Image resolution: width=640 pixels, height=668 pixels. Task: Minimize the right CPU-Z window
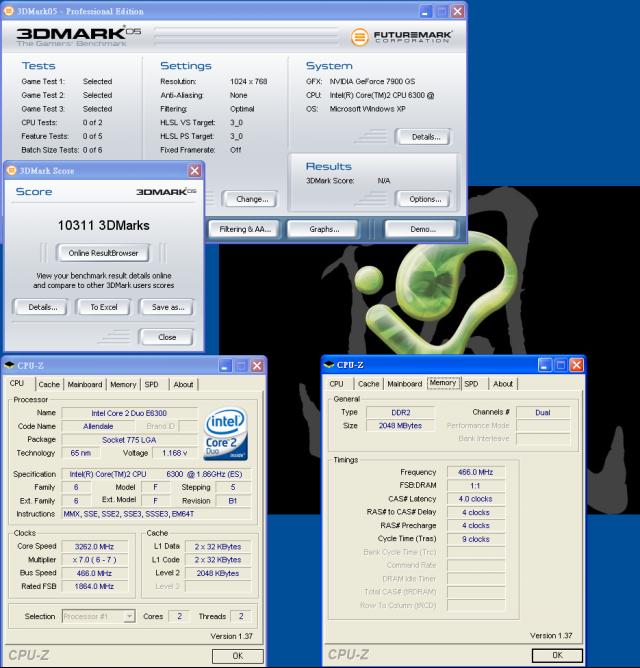545,365
